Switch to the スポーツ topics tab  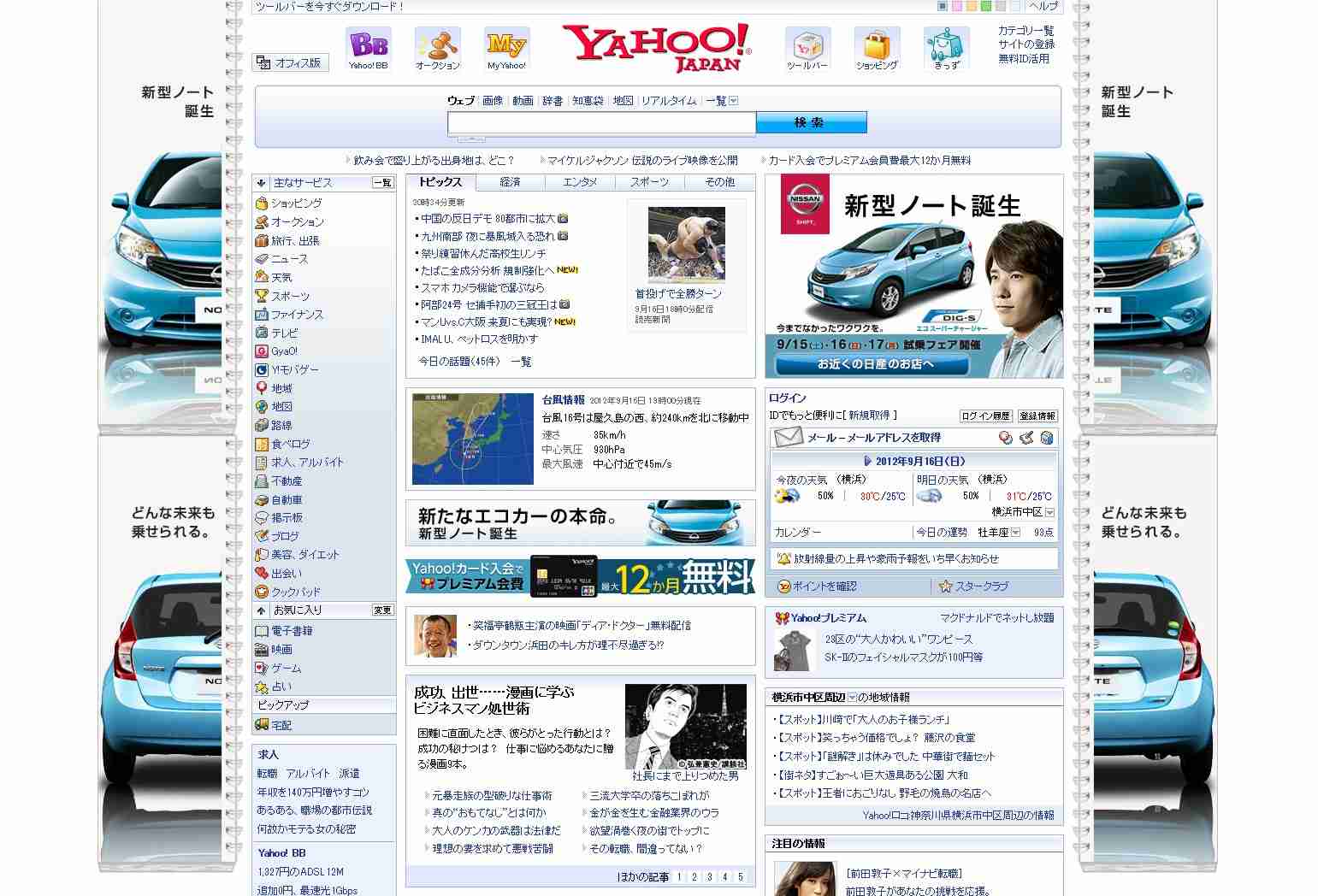(650, 182)
